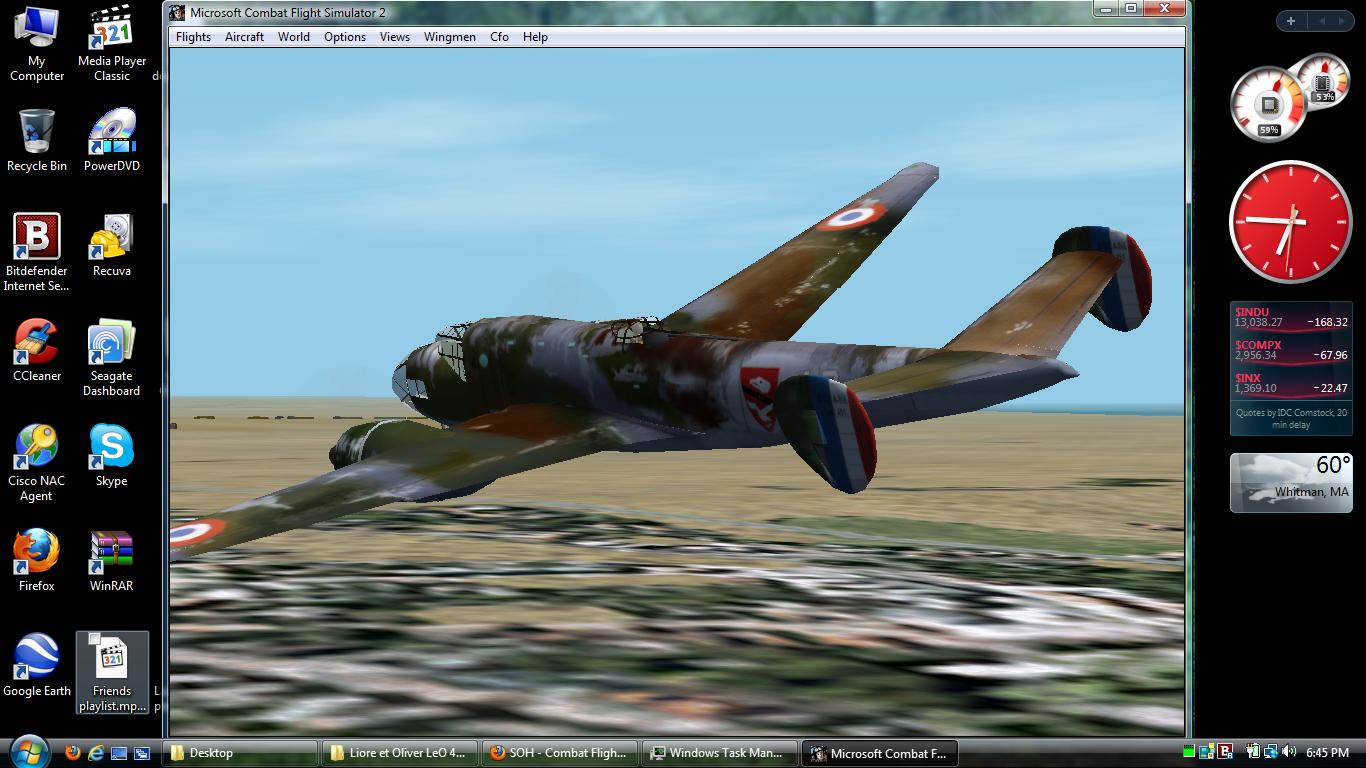Image resolution: width=1366 pixels, height=768 pixels.
Task: Select the Google Earth desktop icon
Action: click(x=37, y=665)
